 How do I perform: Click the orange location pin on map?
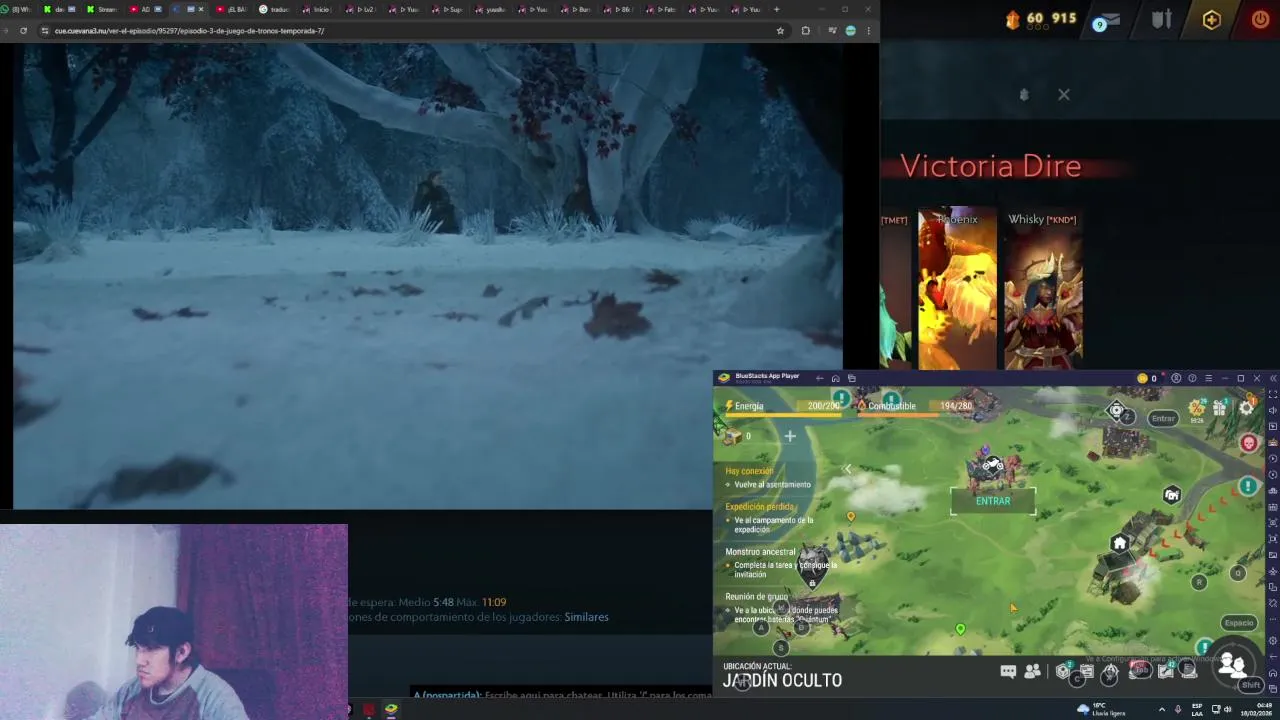coord(851,517)
